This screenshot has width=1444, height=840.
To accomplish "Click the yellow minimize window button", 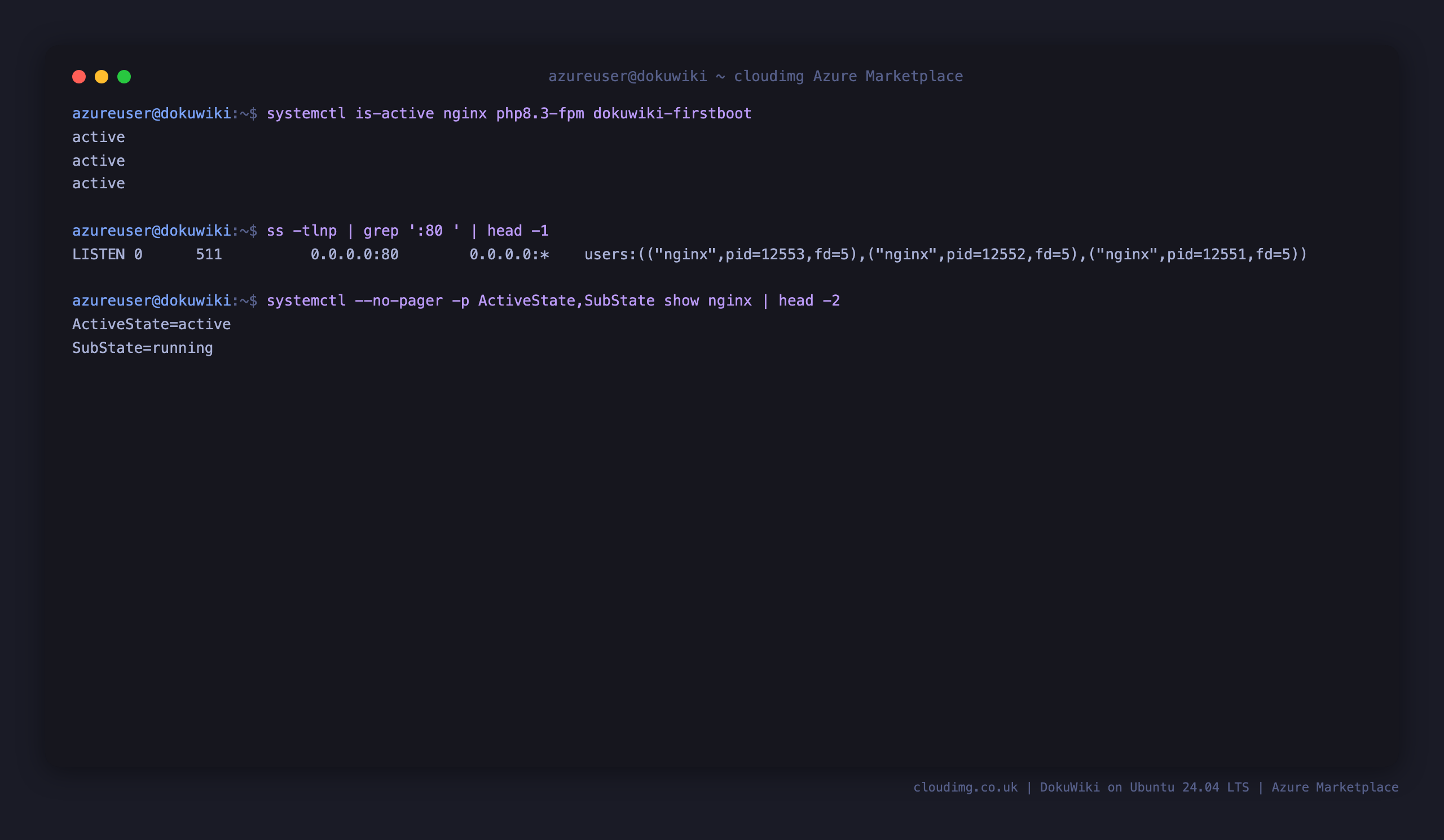I will click(102, 77).
